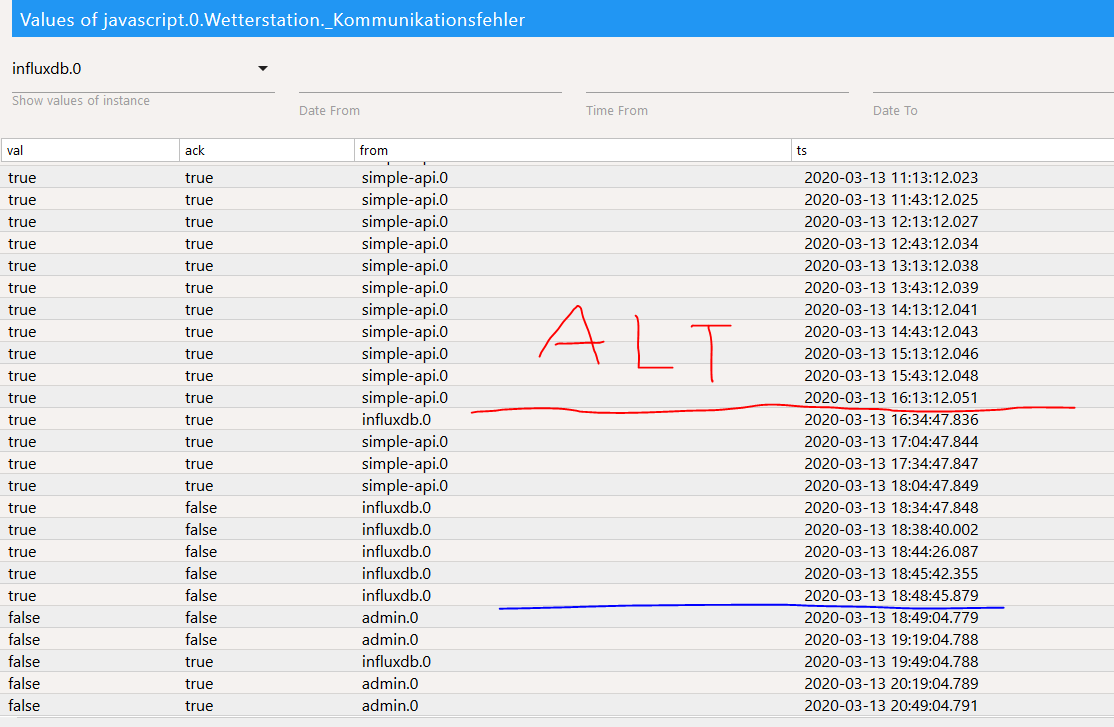
Task: Click the Date From input field
Action: [x=430, y=78]
